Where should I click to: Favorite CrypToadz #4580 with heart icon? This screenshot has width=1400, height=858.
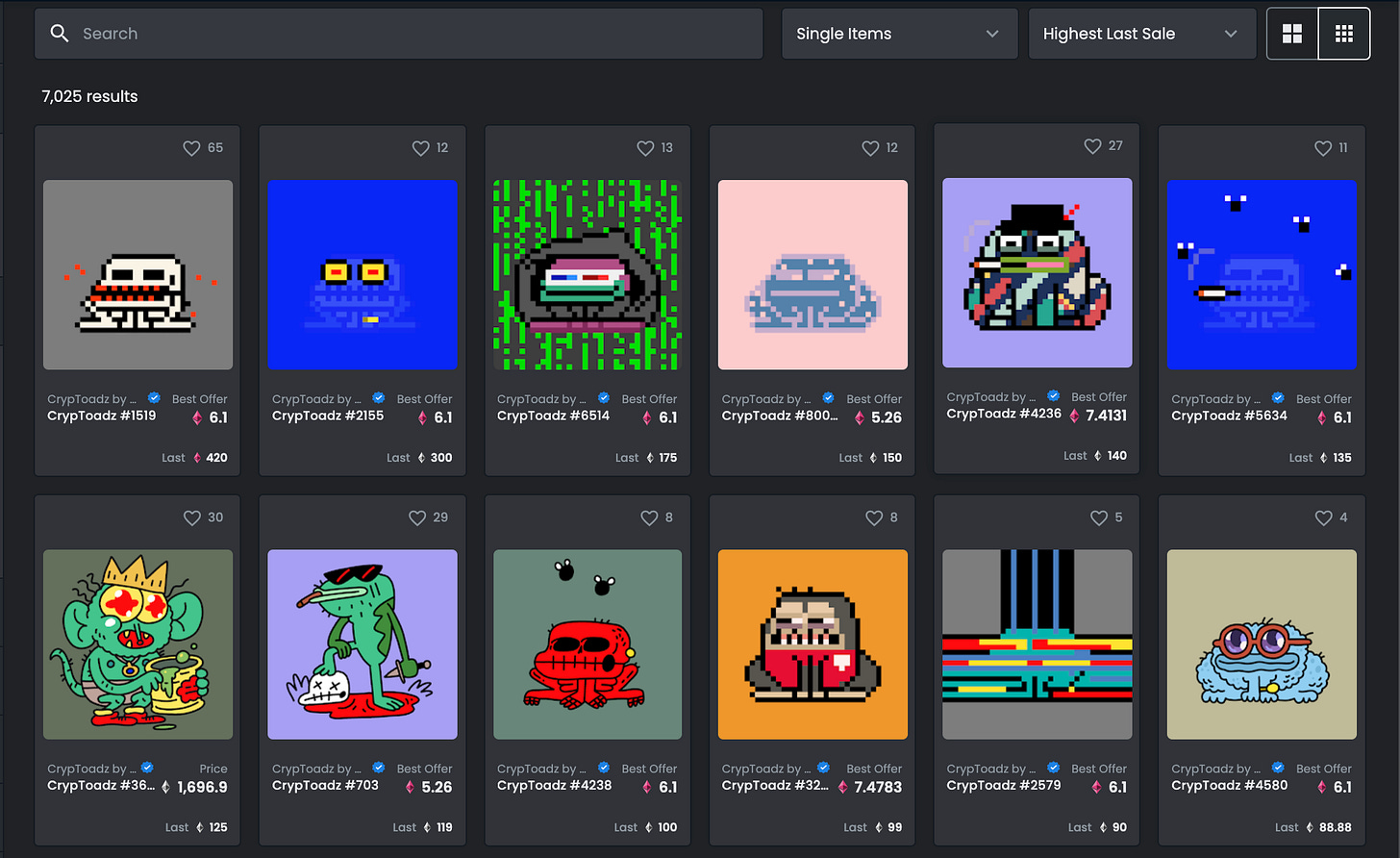1324,517
